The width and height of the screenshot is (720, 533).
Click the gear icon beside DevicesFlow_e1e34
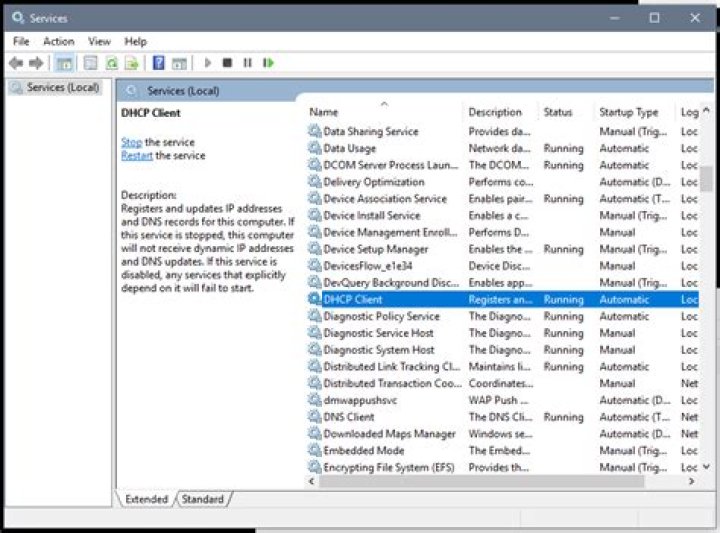pyautogui.click(x=315, y=265)
